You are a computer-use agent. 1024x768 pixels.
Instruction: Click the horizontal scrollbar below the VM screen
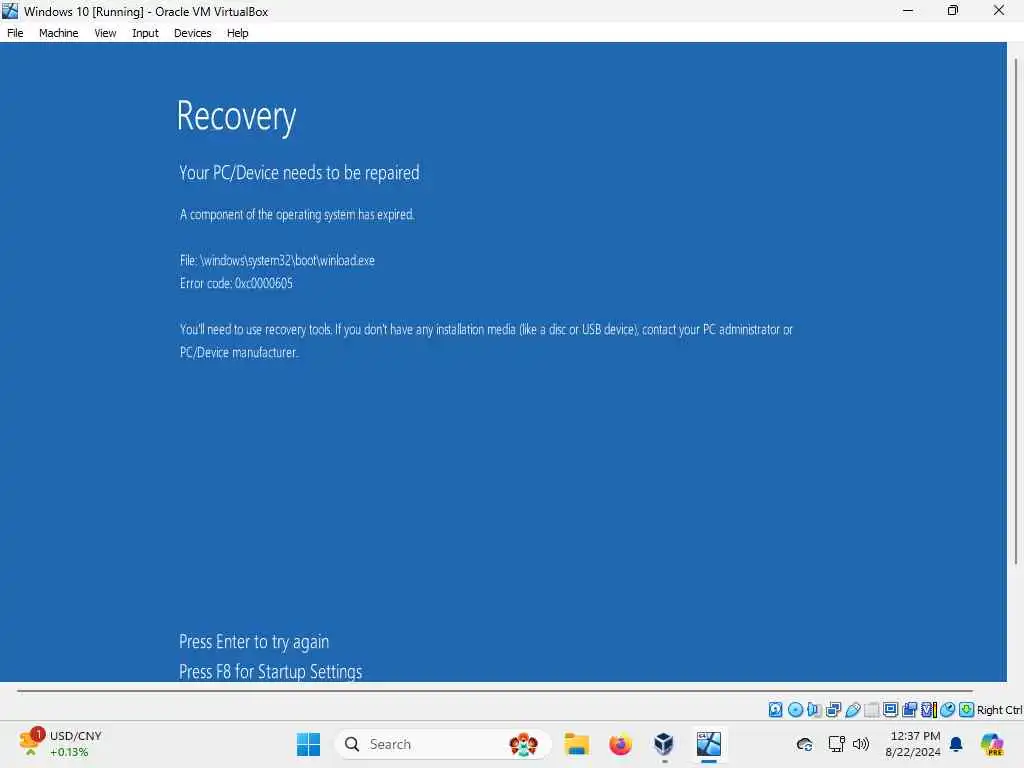click(x=494, y=690)
